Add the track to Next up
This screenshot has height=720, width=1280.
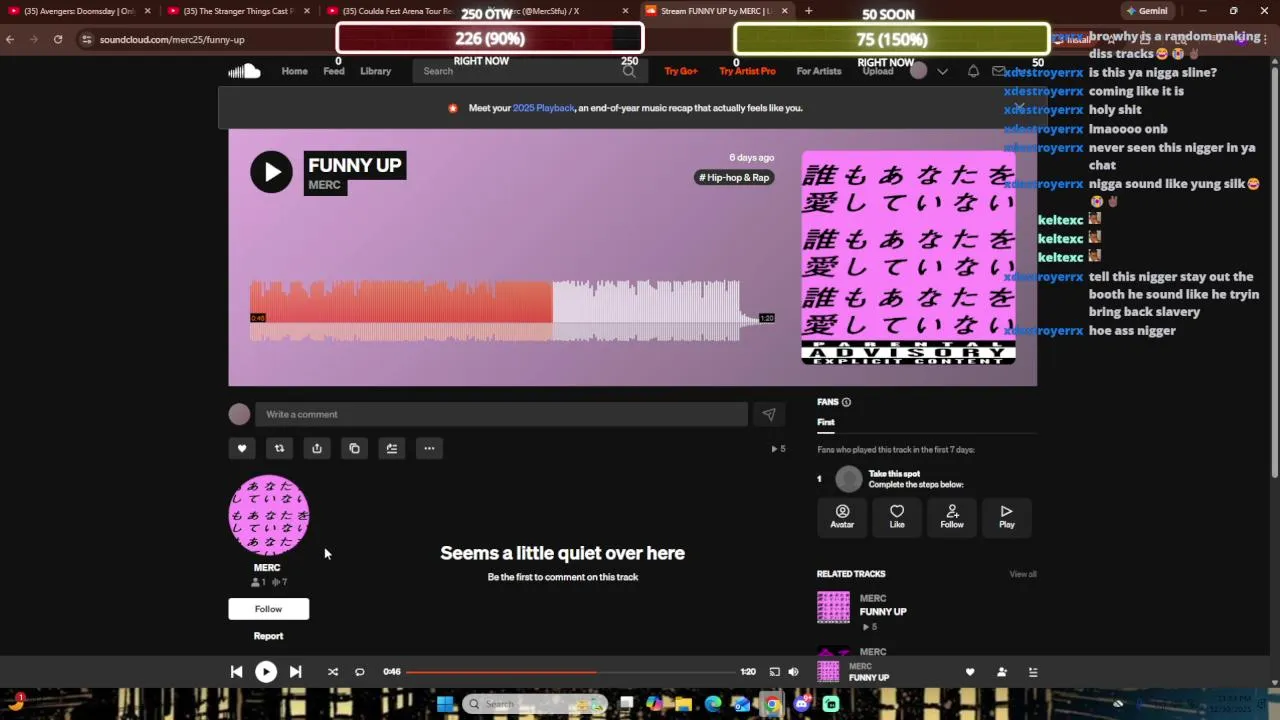392,448
